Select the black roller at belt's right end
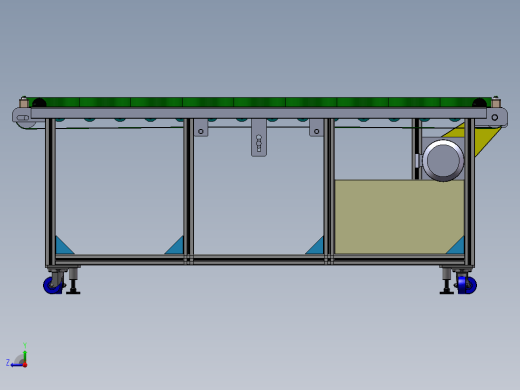This screenshot has width=520, height=390. click(480, 103)
